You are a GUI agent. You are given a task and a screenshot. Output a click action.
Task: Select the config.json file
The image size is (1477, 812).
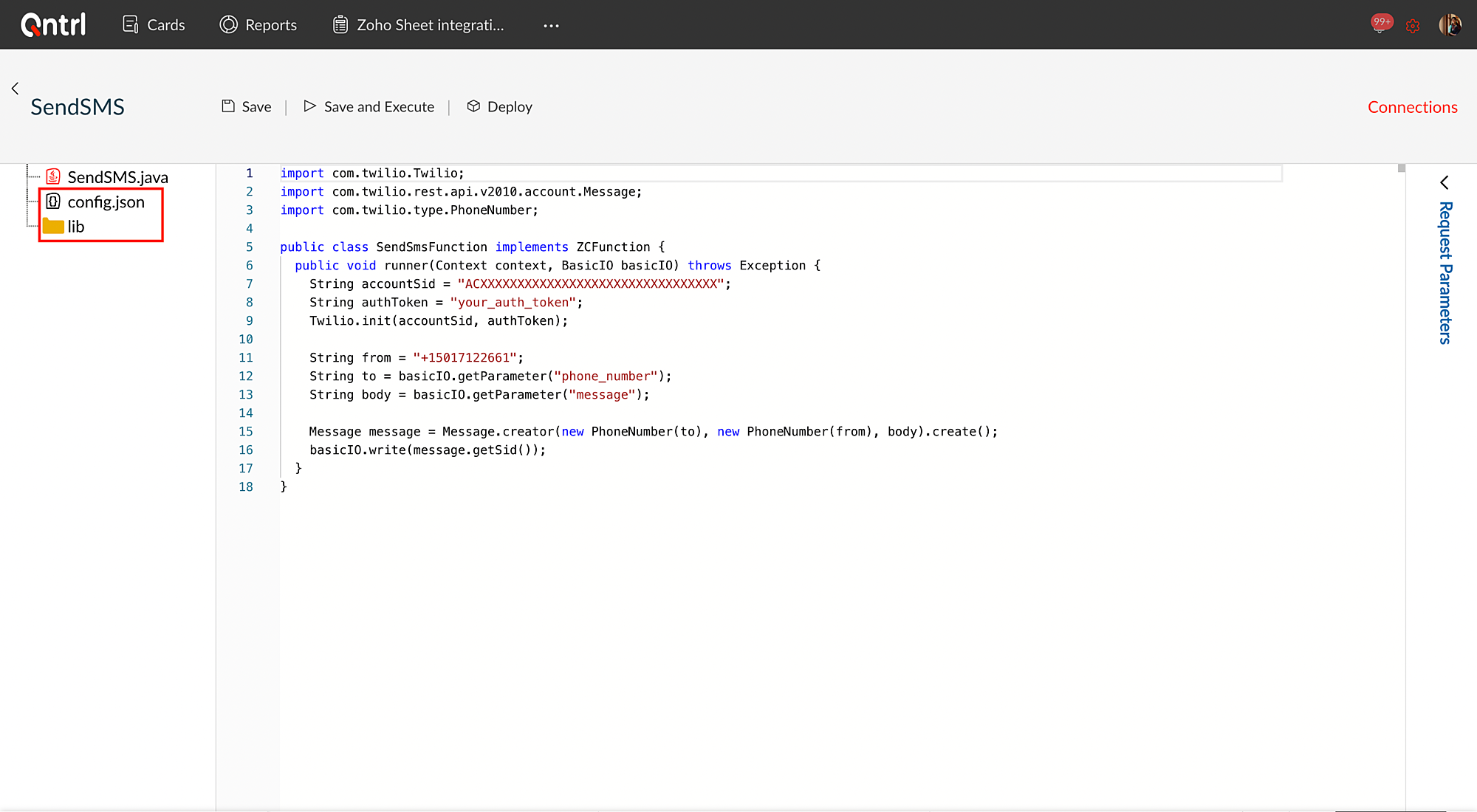click(95, 202)
